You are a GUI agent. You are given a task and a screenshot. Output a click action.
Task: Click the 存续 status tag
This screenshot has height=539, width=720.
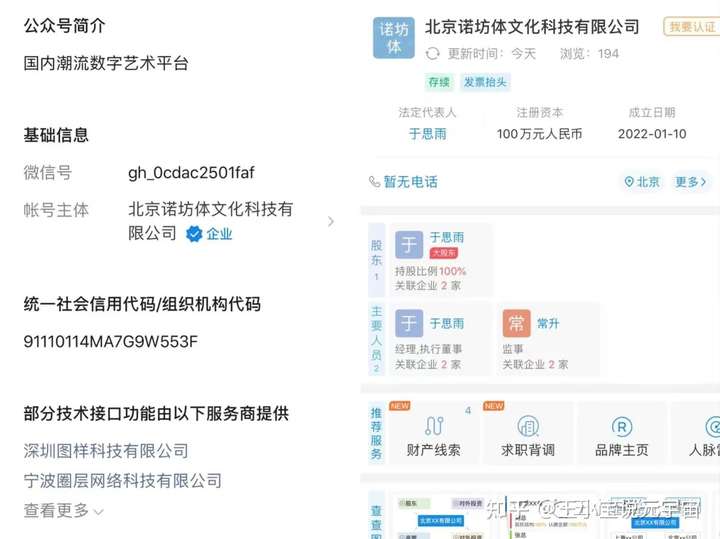[x=439, y=82]
